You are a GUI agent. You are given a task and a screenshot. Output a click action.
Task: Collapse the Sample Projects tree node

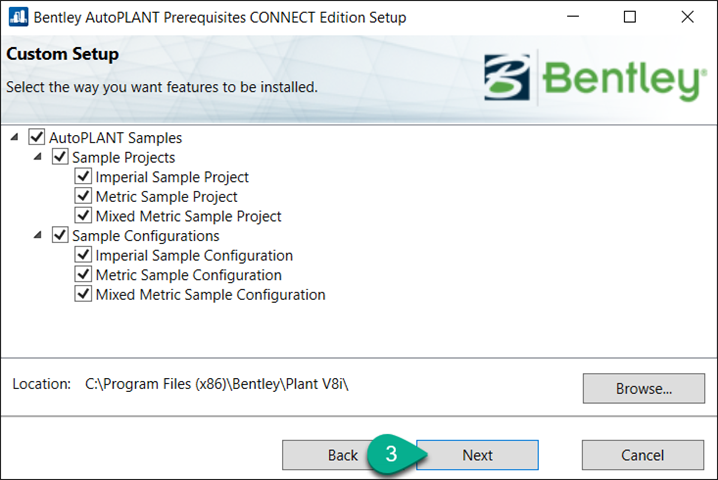(38, 157)
